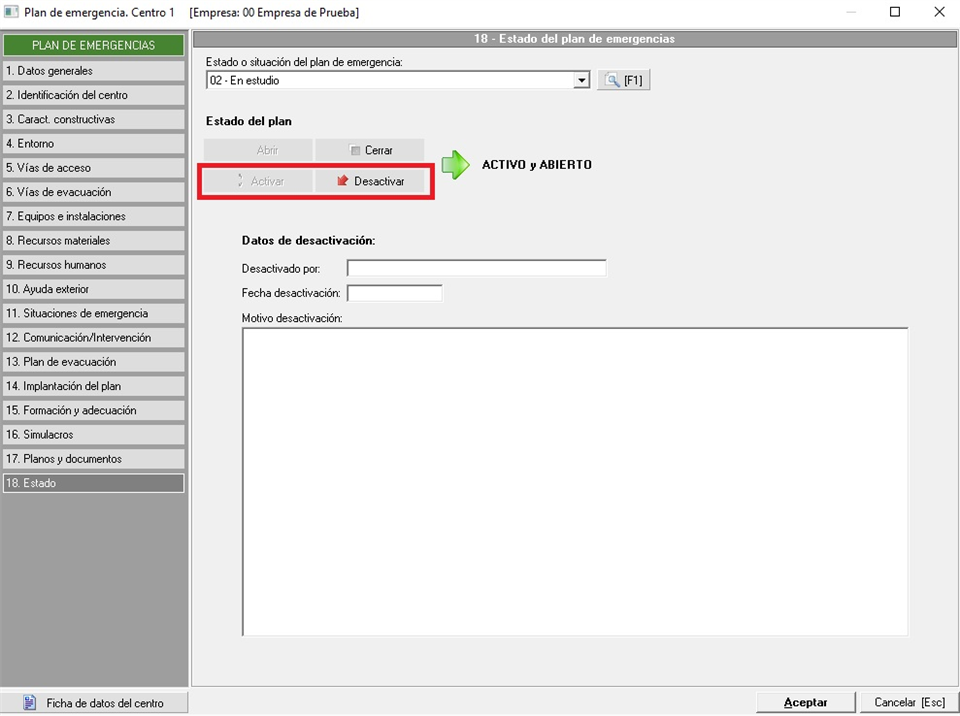960x716 pixels.
Task: Open the Estado o situación combo box
Action: click(390, 80)
